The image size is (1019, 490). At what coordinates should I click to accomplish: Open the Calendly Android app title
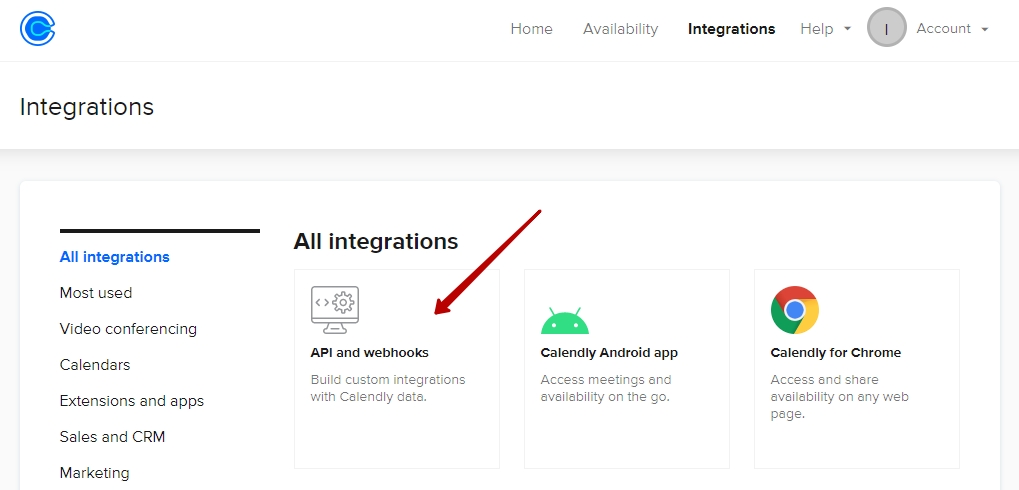[609, 353]
